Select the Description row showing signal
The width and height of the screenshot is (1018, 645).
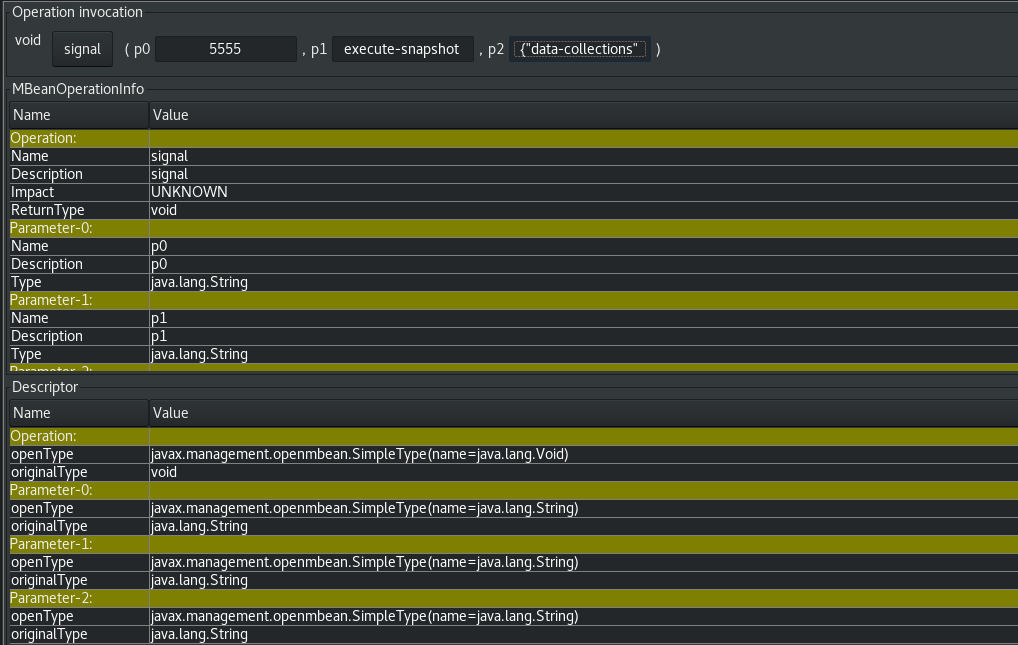click(100, 173)
